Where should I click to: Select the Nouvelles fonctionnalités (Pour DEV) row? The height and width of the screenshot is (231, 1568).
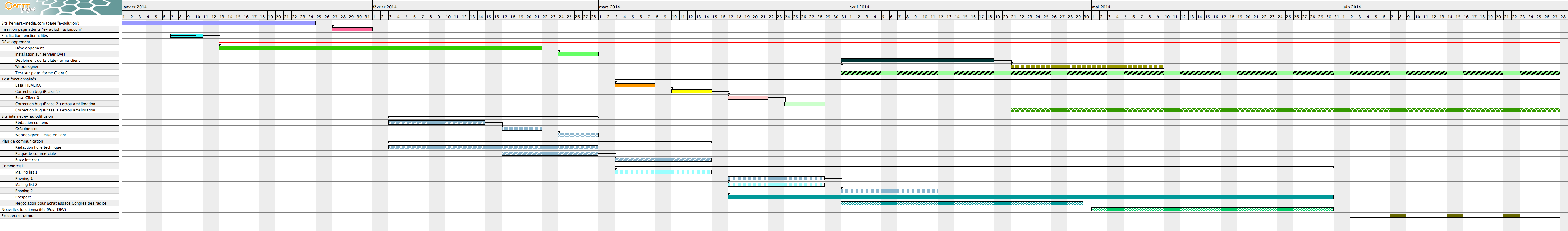pos(34,210)
